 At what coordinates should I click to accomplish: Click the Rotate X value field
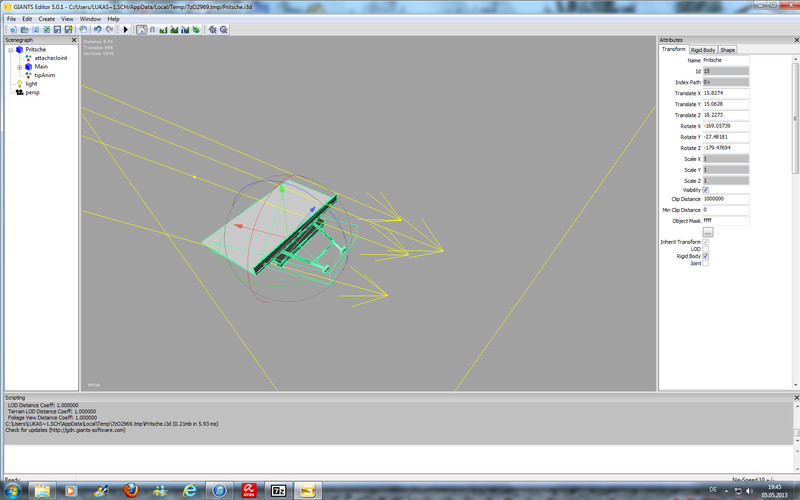pyautogui.click(x=726, y=126)
